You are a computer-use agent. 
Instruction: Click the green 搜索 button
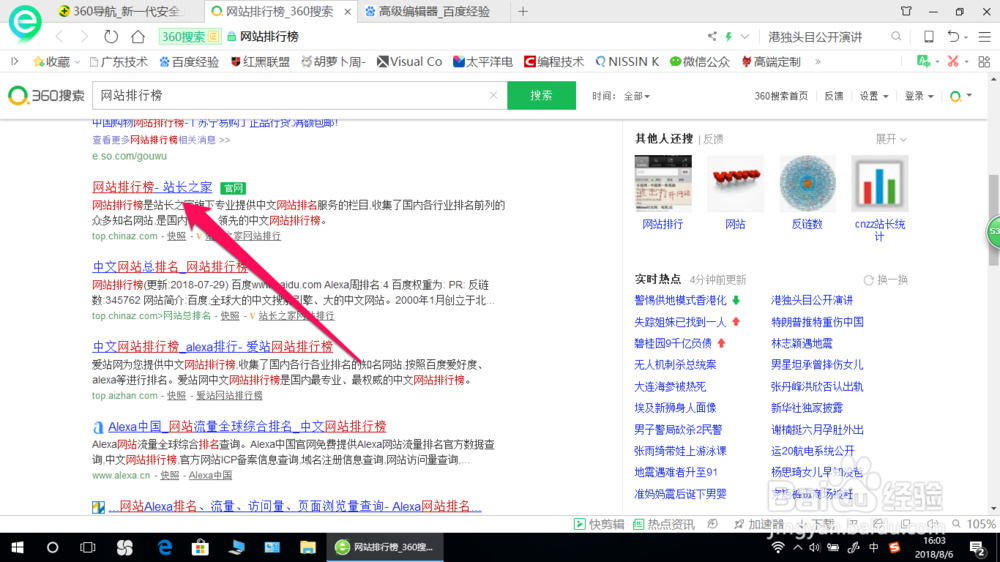[x=541, y=95]
